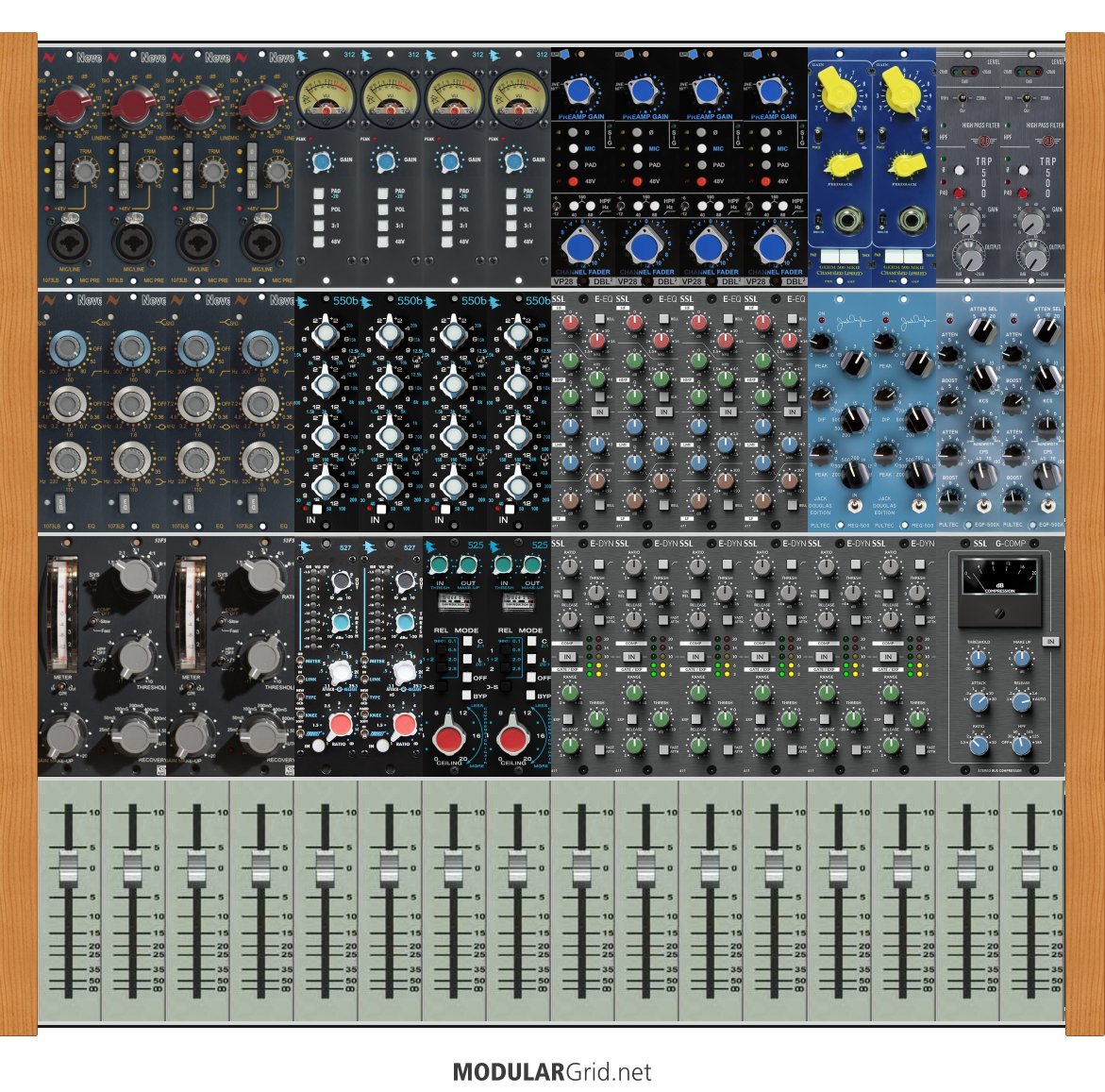Toggle IN button on SSL G-COMP
The width and height of the screenshot is (1105, 1092).
(1050, 642)
